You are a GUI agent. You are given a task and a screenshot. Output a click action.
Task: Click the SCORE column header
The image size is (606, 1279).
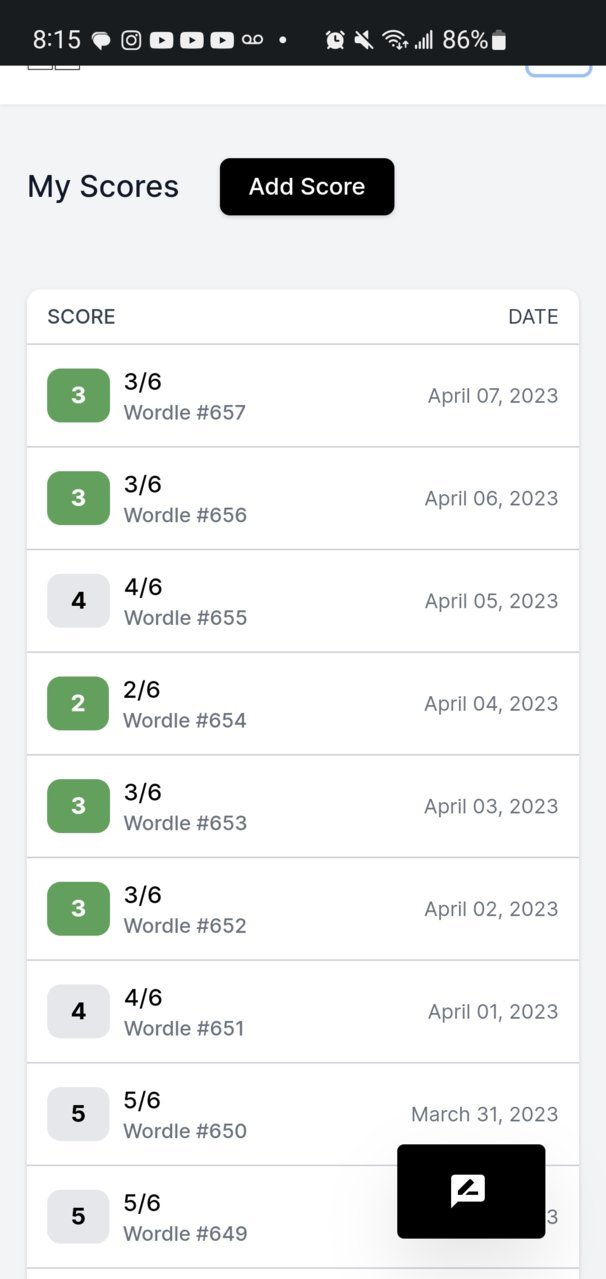81,317
